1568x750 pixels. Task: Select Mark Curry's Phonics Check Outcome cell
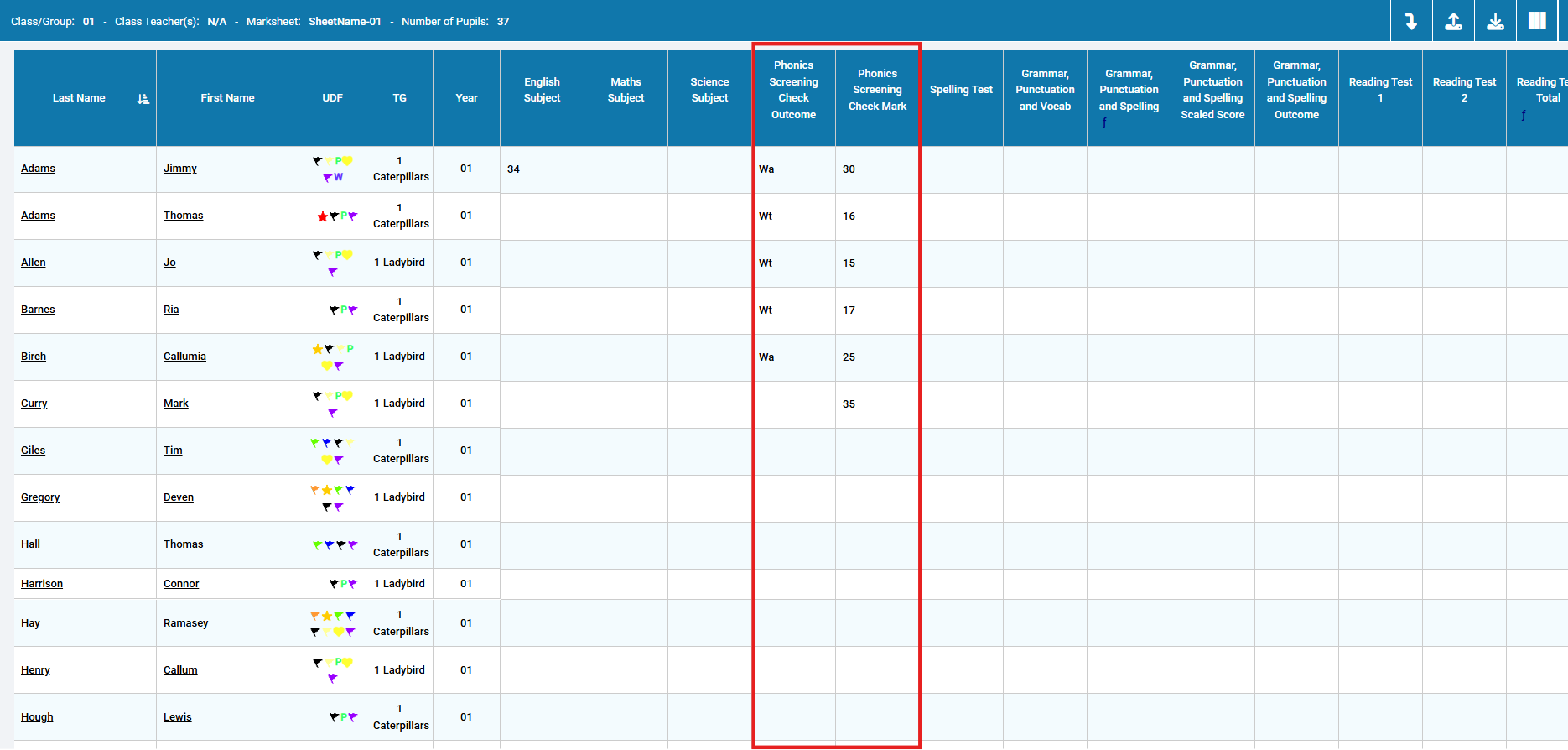coord(794,404)
